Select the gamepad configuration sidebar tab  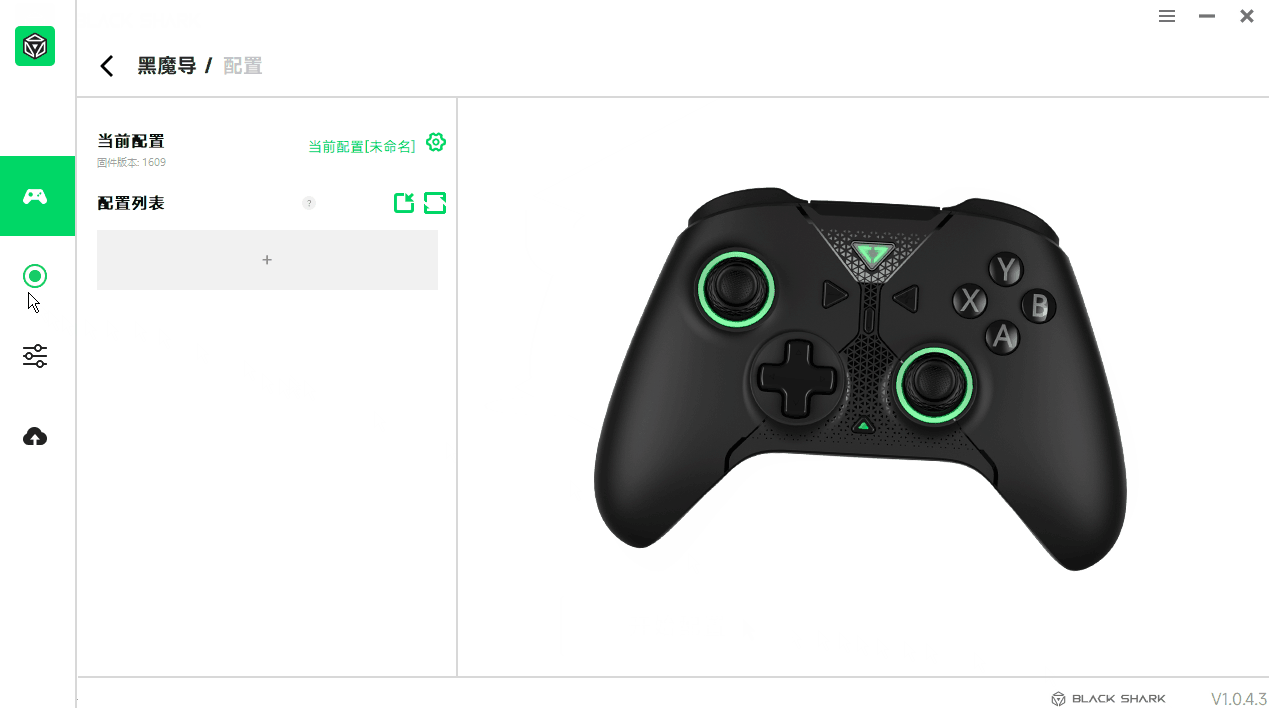point(37,196)
